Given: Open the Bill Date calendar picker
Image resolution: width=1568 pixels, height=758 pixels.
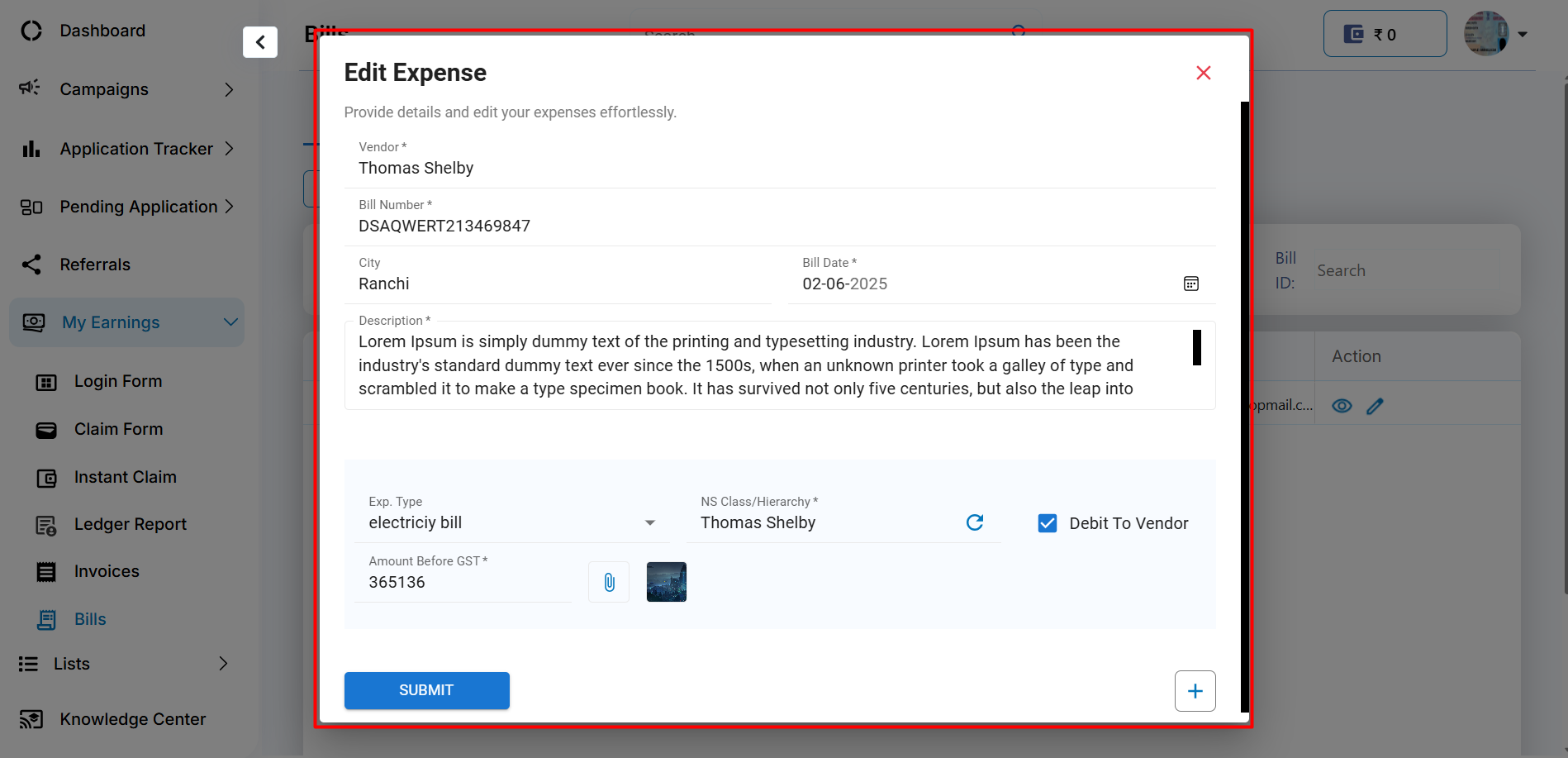Looking at the screenshot, I should [x=1190, y=284].
